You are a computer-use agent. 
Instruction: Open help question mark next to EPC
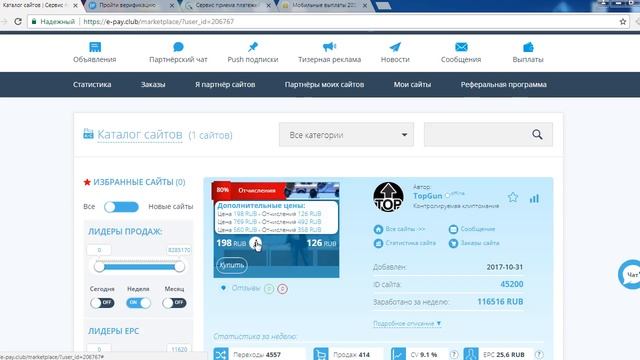point(539,354)
